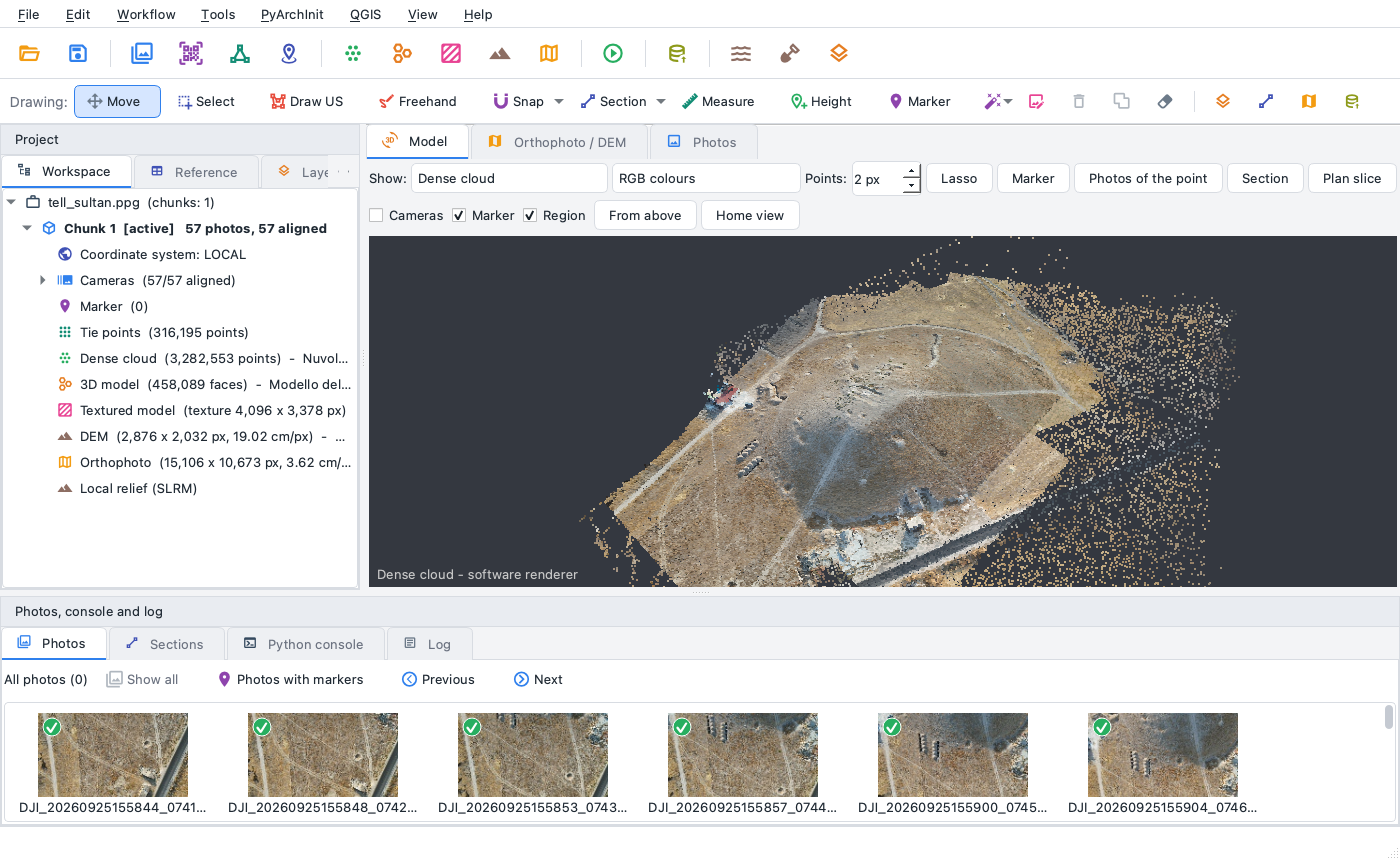The width and height of the screenshot is (1400, 860).
Task: Activate the Freehand drawing tool
Action: point(417,101)
